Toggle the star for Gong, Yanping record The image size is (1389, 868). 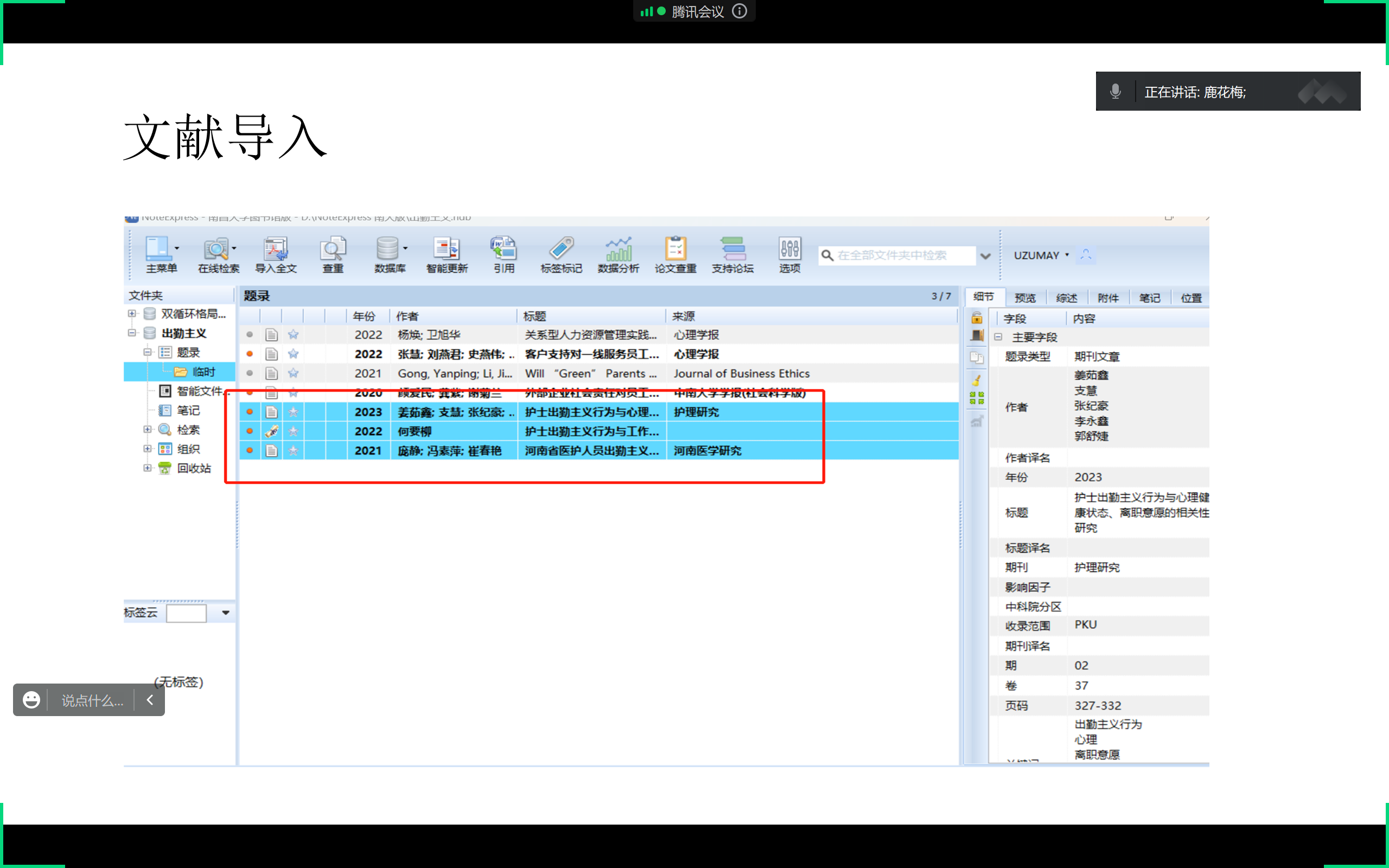point(294,373)
